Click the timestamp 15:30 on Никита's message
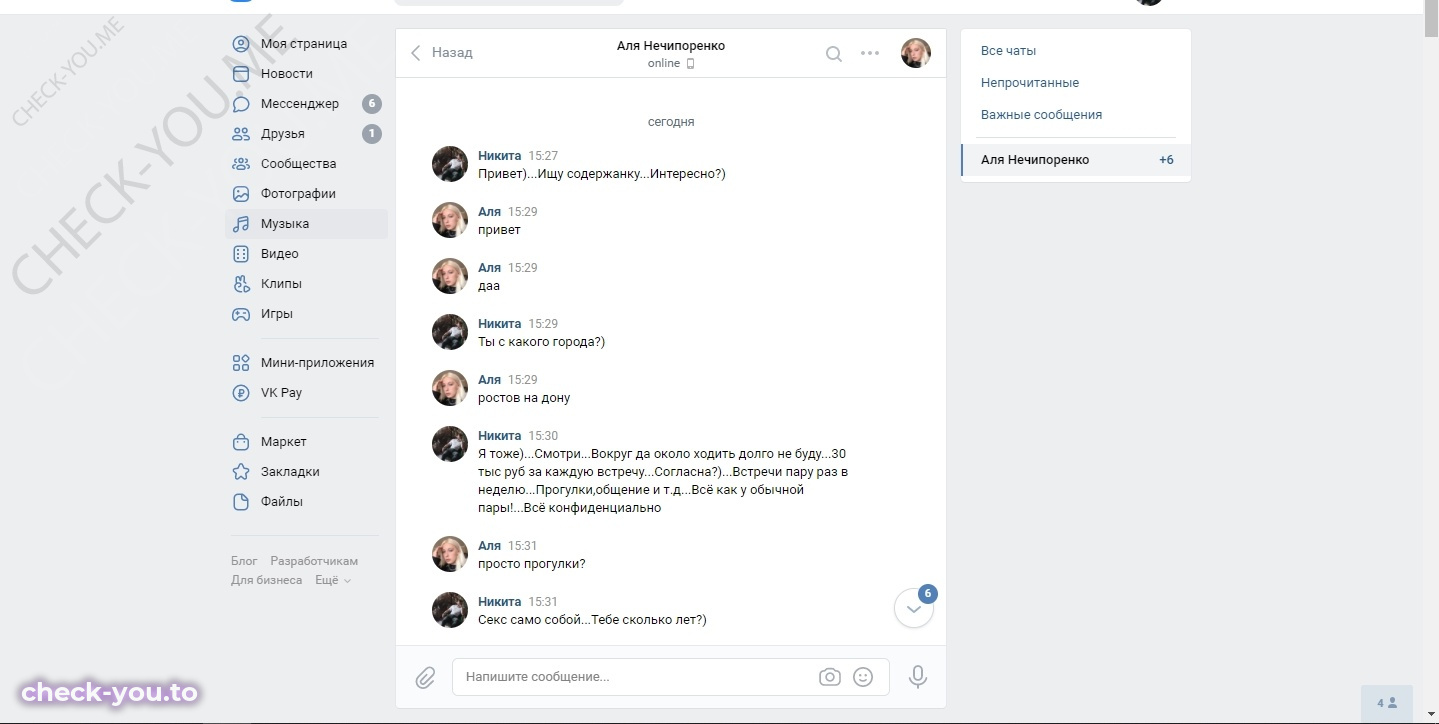This screenshot has width=1439, height=724. pyautogui.click(x=543, y=436)
